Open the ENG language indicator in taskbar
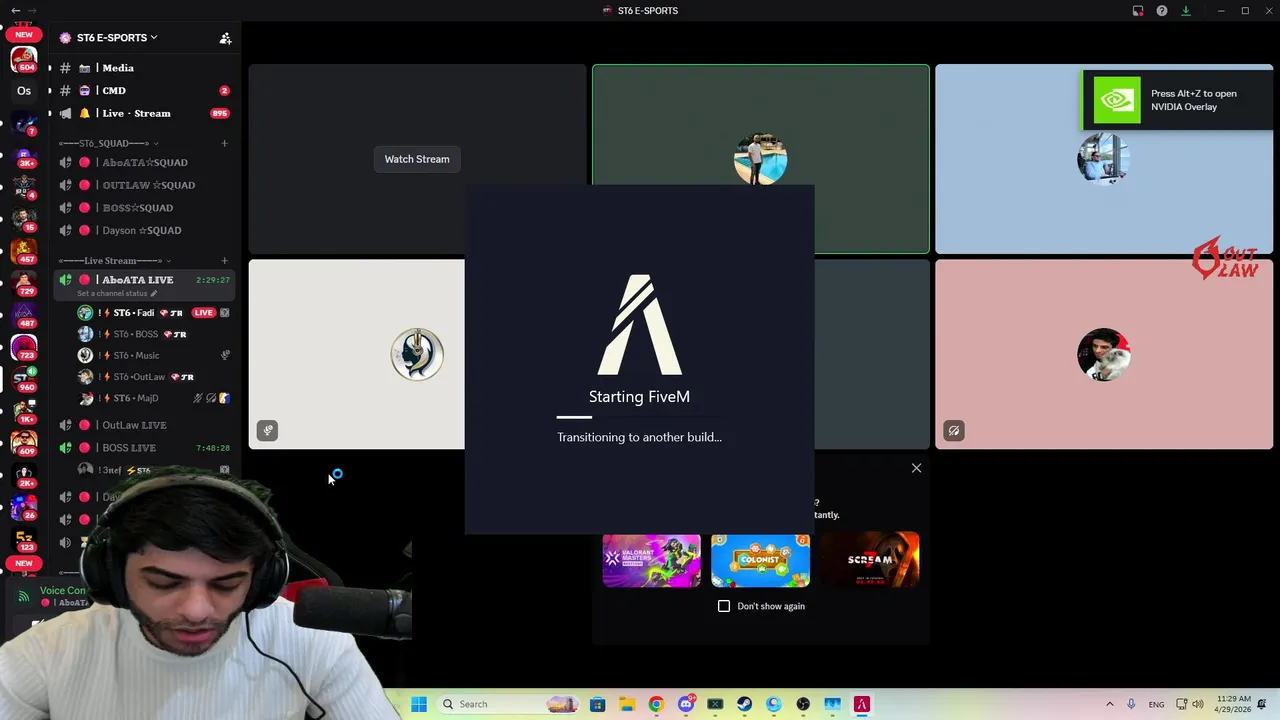Viewport: 1280px width, 720px height. 1156,704
